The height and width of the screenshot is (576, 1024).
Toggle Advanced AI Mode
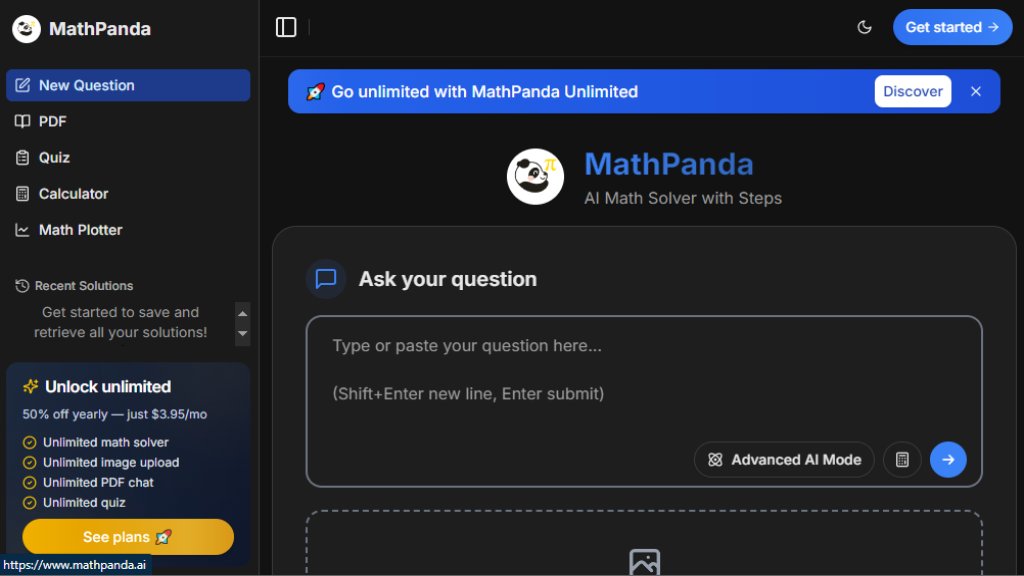tap(784, 460)
